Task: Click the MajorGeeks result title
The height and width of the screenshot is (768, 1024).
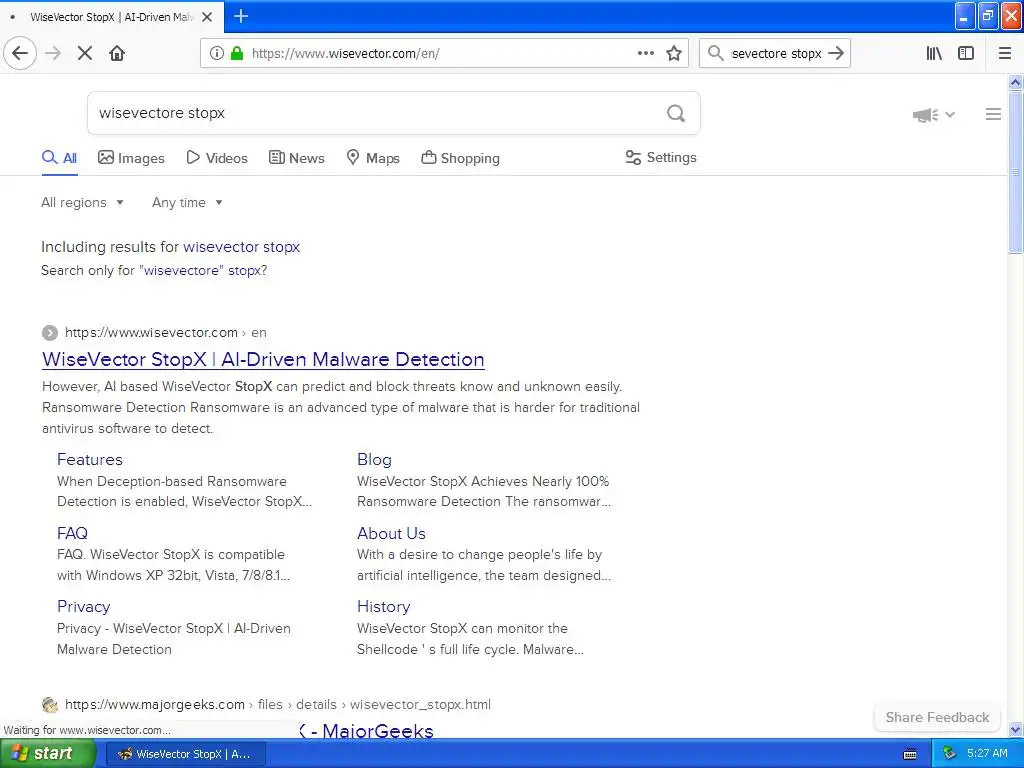Action: coord(367,731)
